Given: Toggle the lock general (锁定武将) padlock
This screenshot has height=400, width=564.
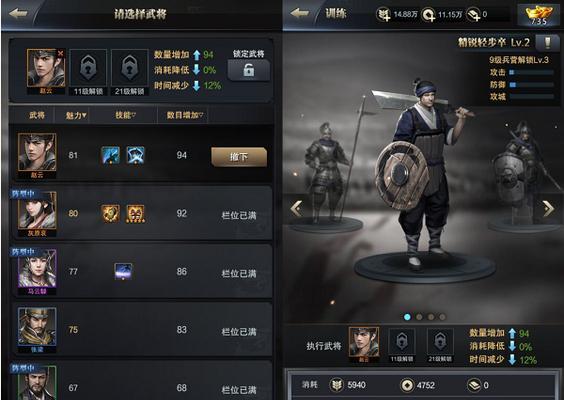Looking at the screenshot, I should [x=249, y=70].
